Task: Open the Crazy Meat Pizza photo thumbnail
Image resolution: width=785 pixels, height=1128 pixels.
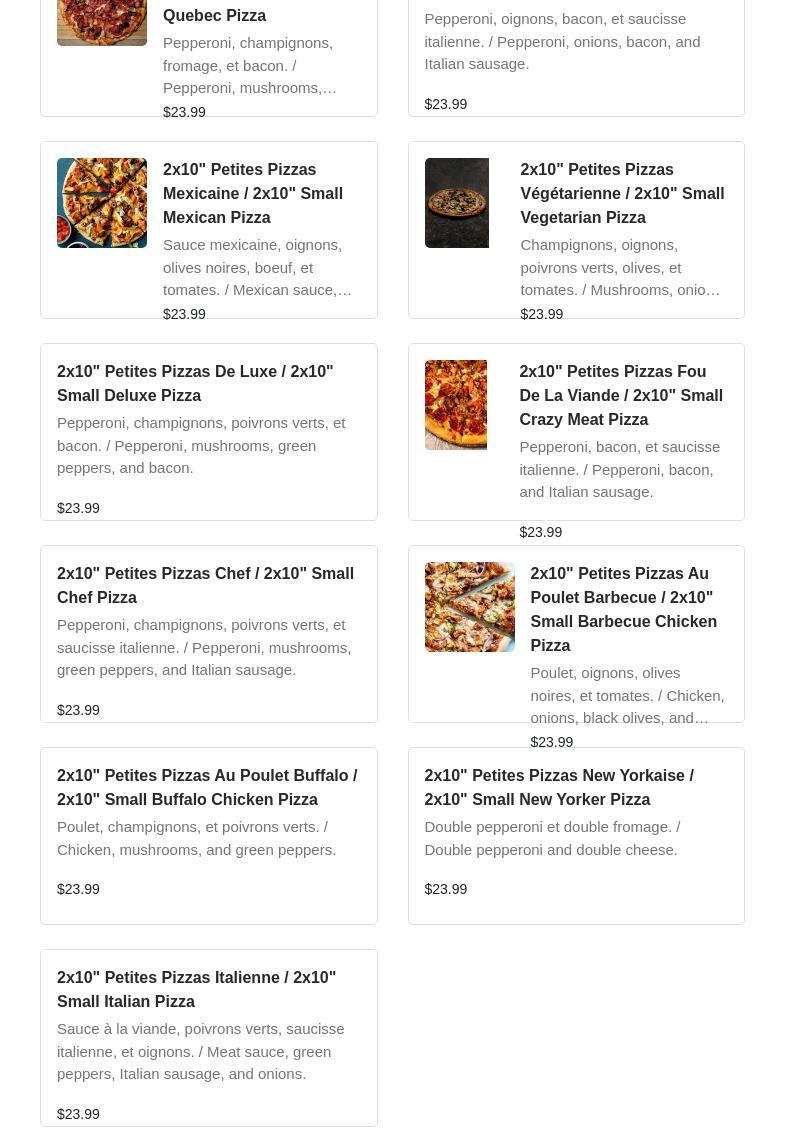Action: tap(455, 405)
